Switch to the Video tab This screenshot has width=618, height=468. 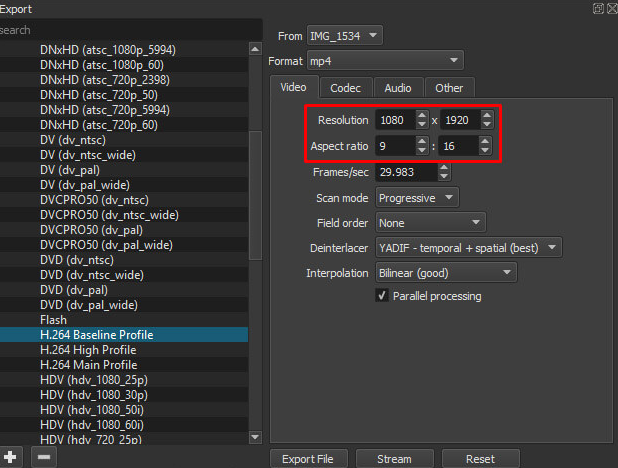point(293,87)
